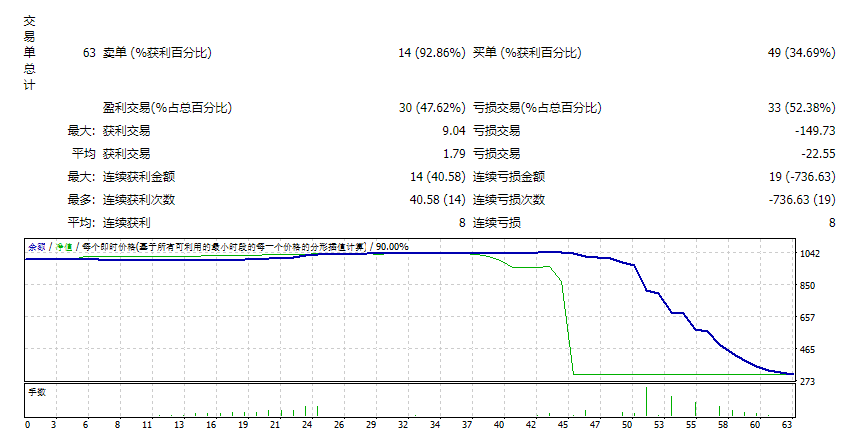
Task: Click the 连续亏损 average label
Action: (497, 223)
